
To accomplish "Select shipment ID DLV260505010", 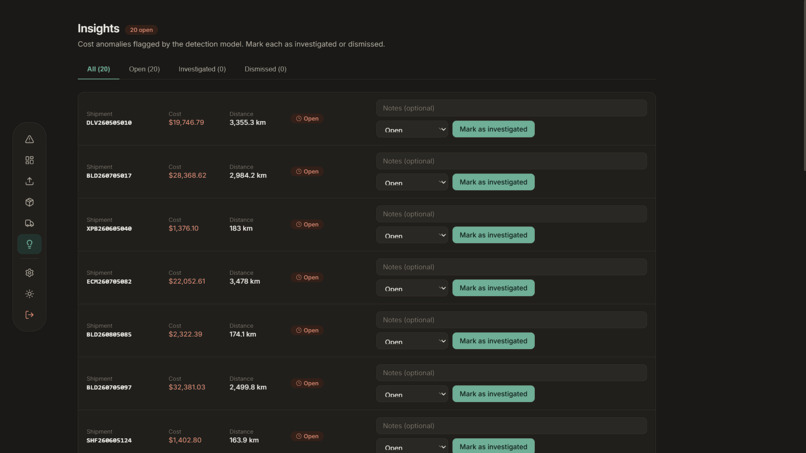I will pyautogui.click(x=109, y=123).
